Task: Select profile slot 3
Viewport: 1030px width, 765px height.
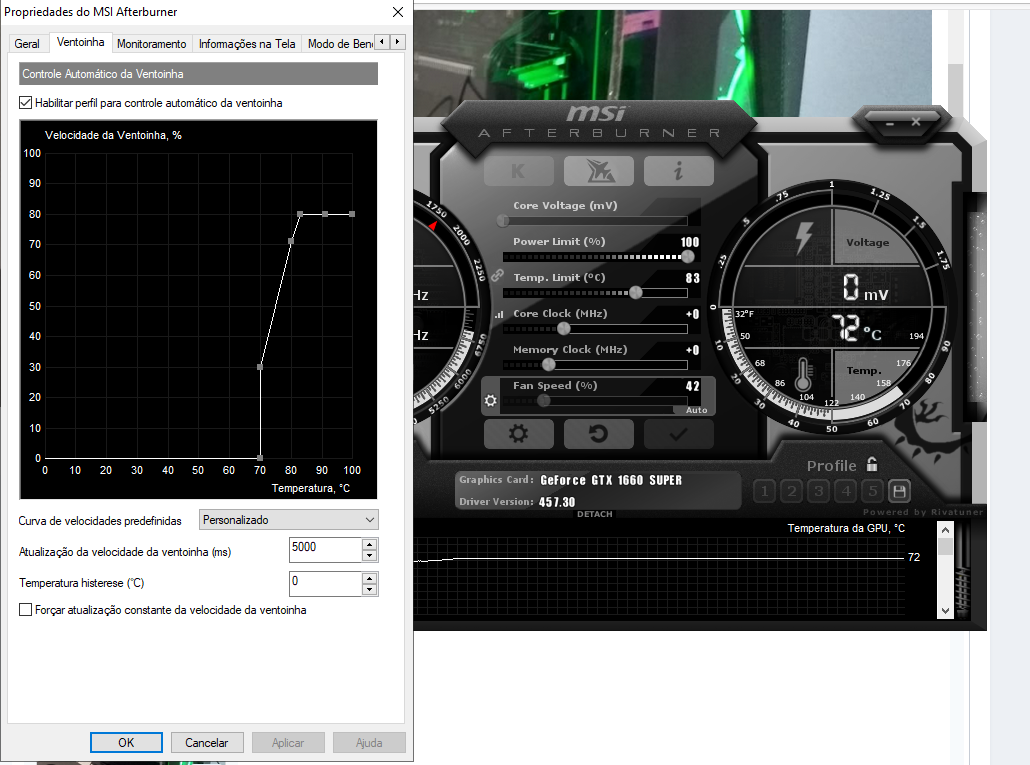Action: tap(818, 491)
